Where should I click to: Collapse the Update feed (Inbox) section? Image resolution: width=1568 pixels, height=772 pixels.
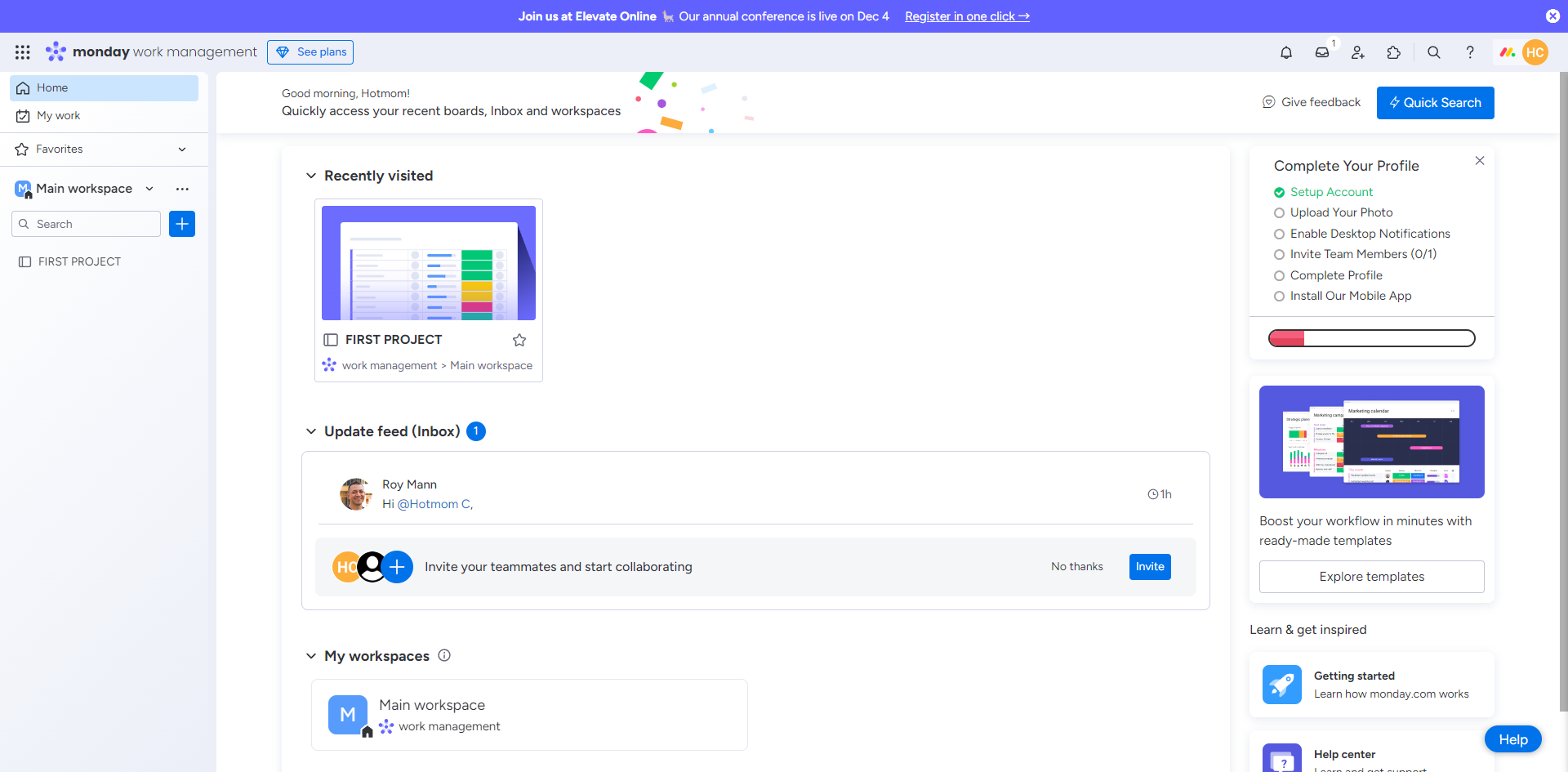click(x=311, y=431)
